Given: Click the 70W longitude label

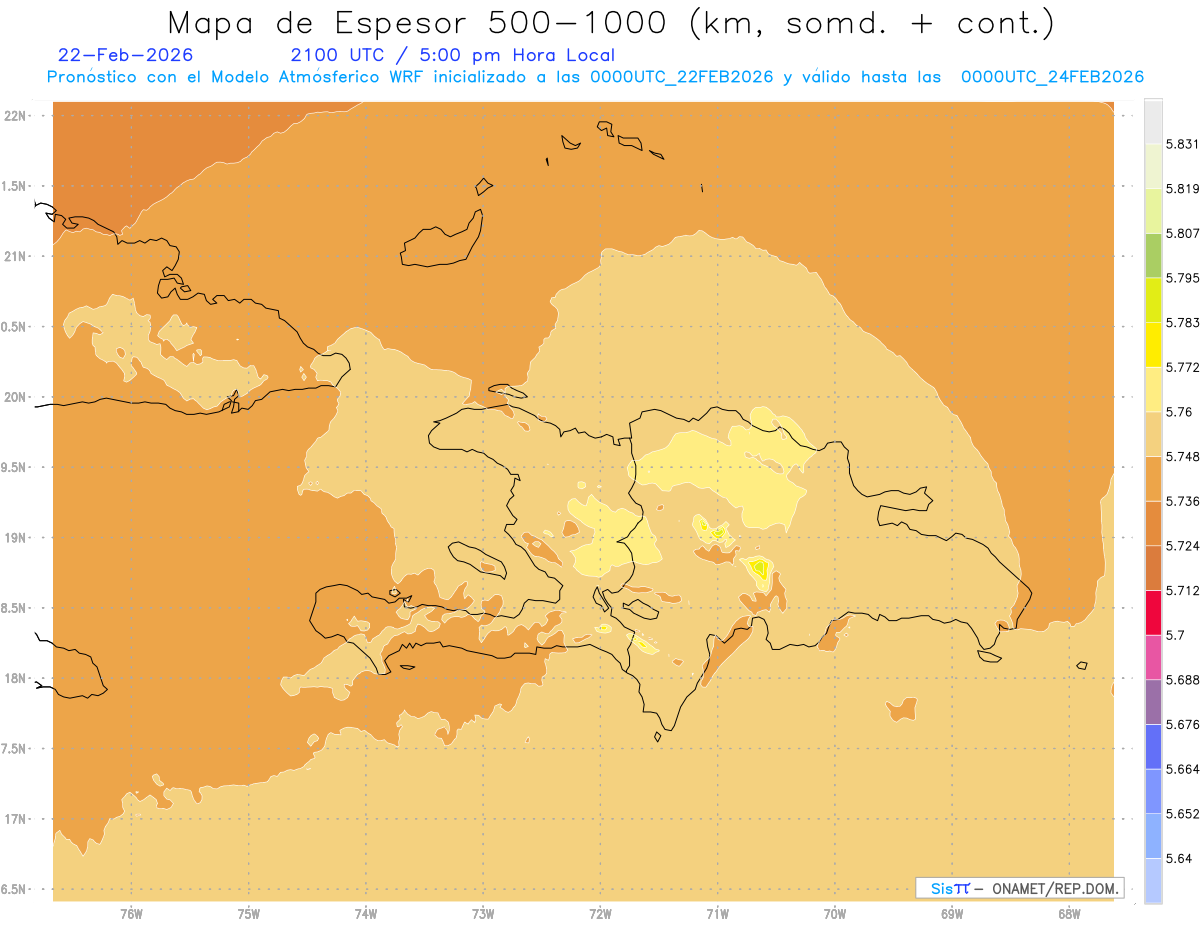Looking at the screenshot, I should click(835, 915).
